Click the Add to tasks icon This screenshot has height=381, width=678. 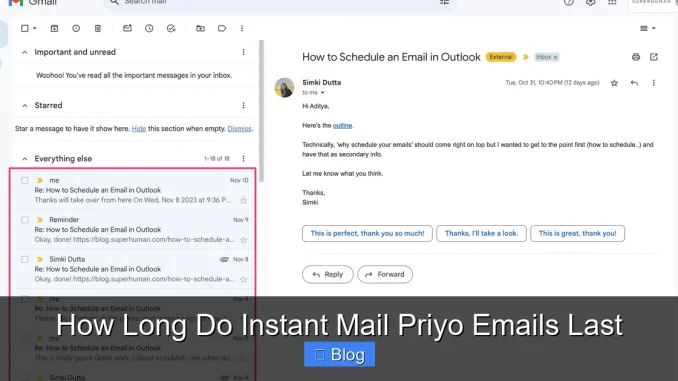[x=171, y=29]
